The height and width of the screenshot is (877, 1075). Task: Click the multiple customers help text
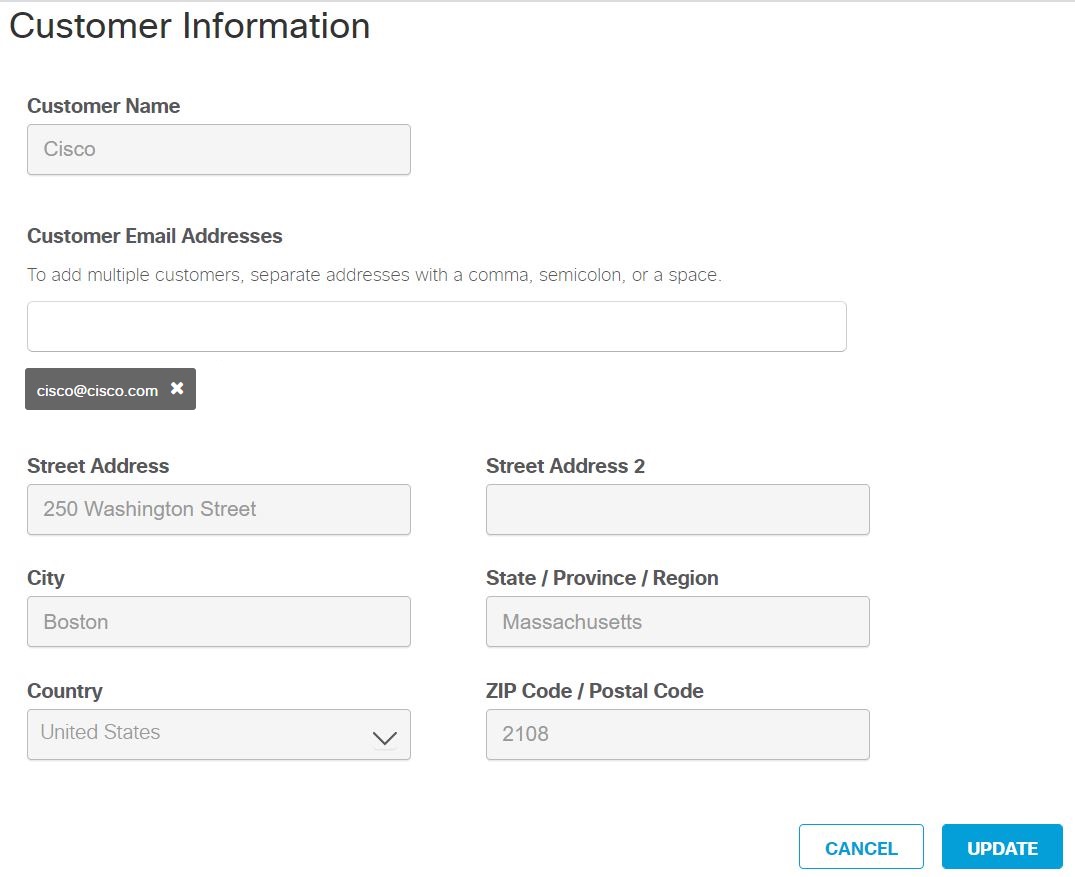[x=374, y=275]
